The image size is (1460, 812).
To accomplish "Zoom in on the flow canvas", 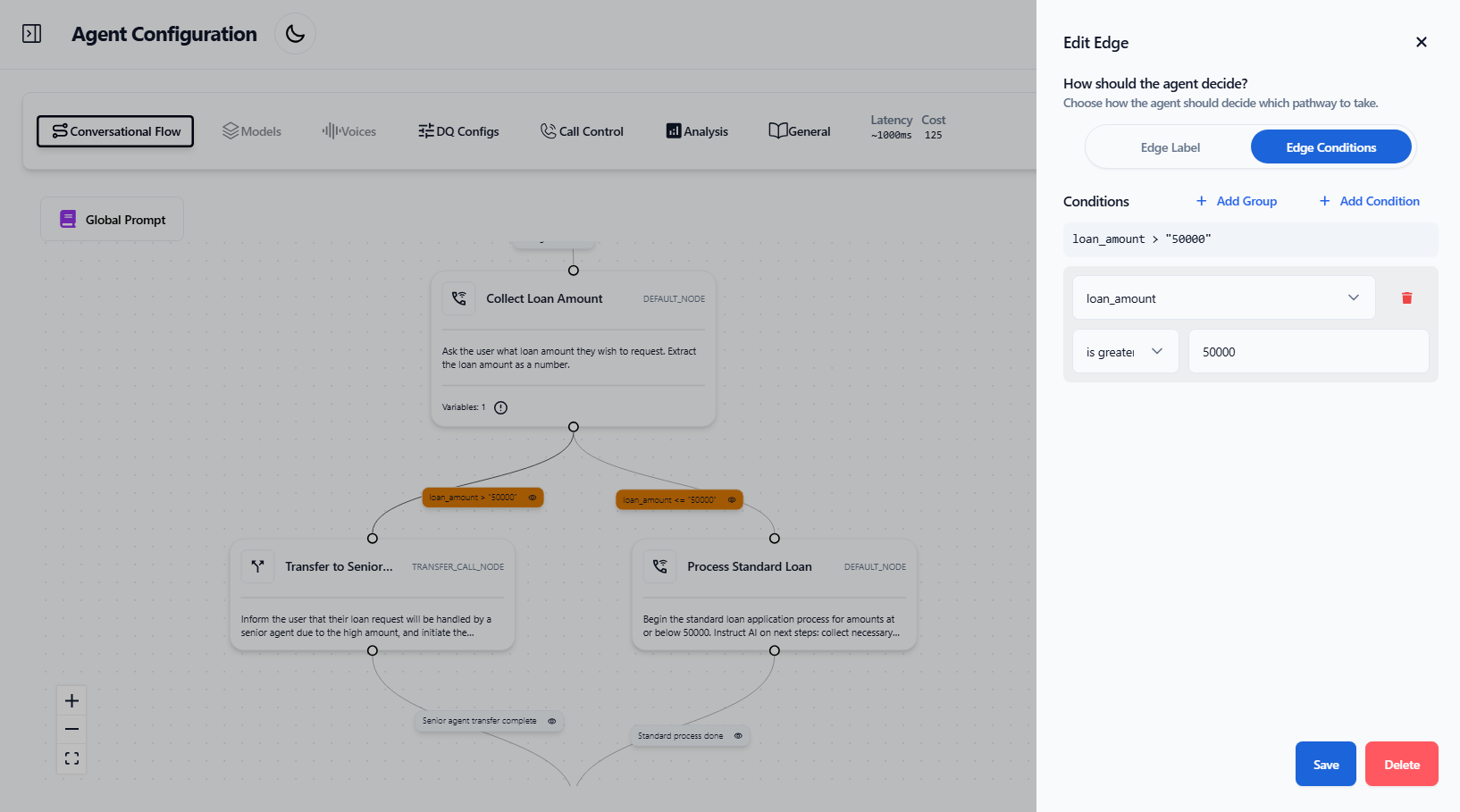I will tap(72, 701).
